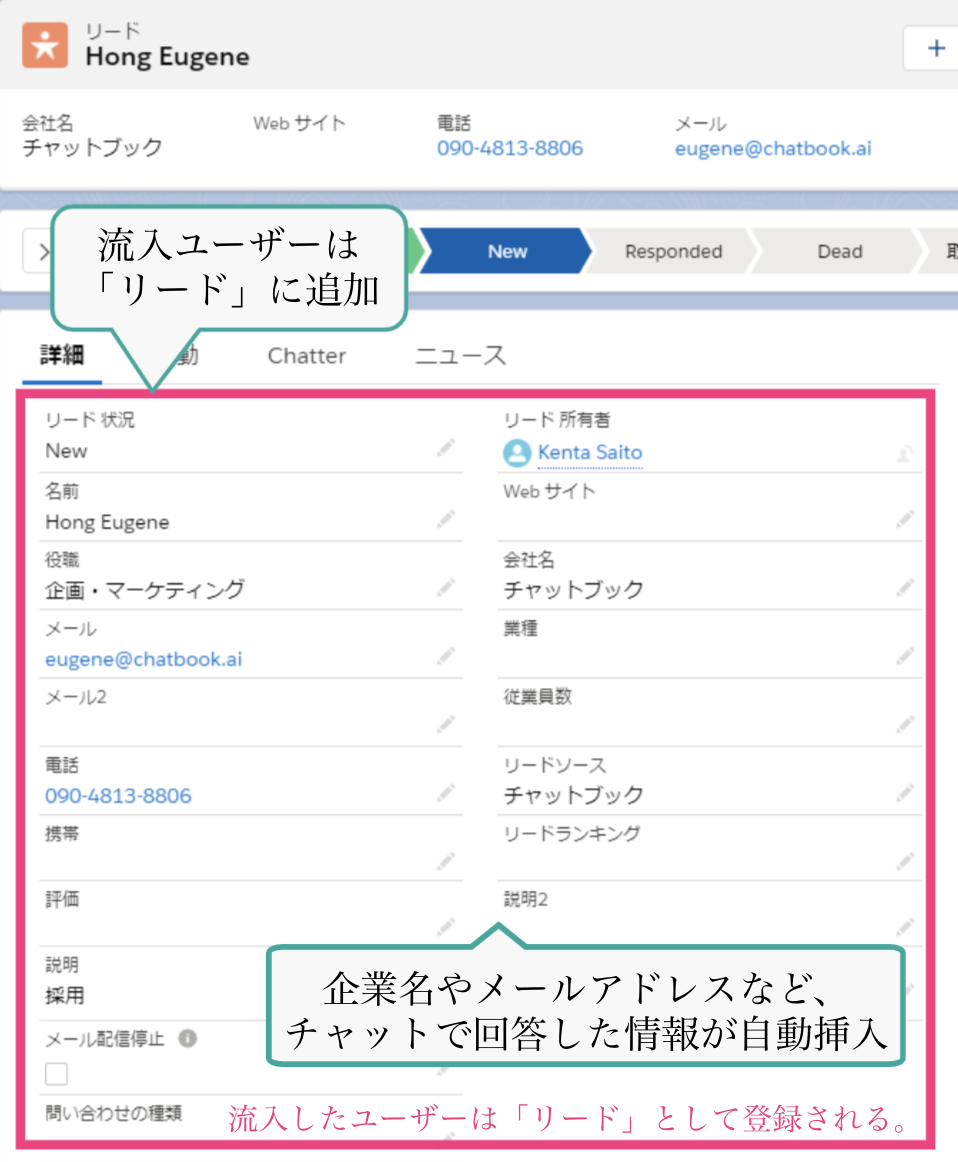Click the チャットブック company value in details
This screenshot has height=1162, width=958.
pyautogui.click(x=573, y=590)
